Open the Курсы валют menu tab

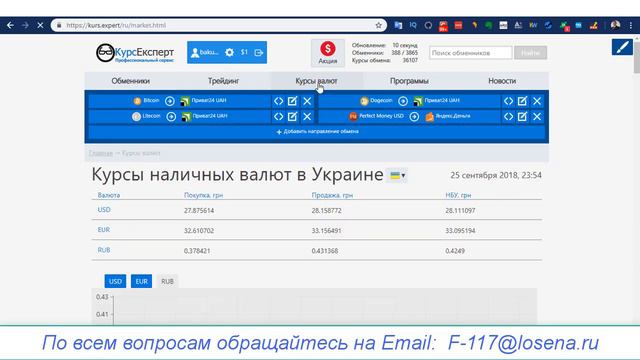(x=316, y=81)
